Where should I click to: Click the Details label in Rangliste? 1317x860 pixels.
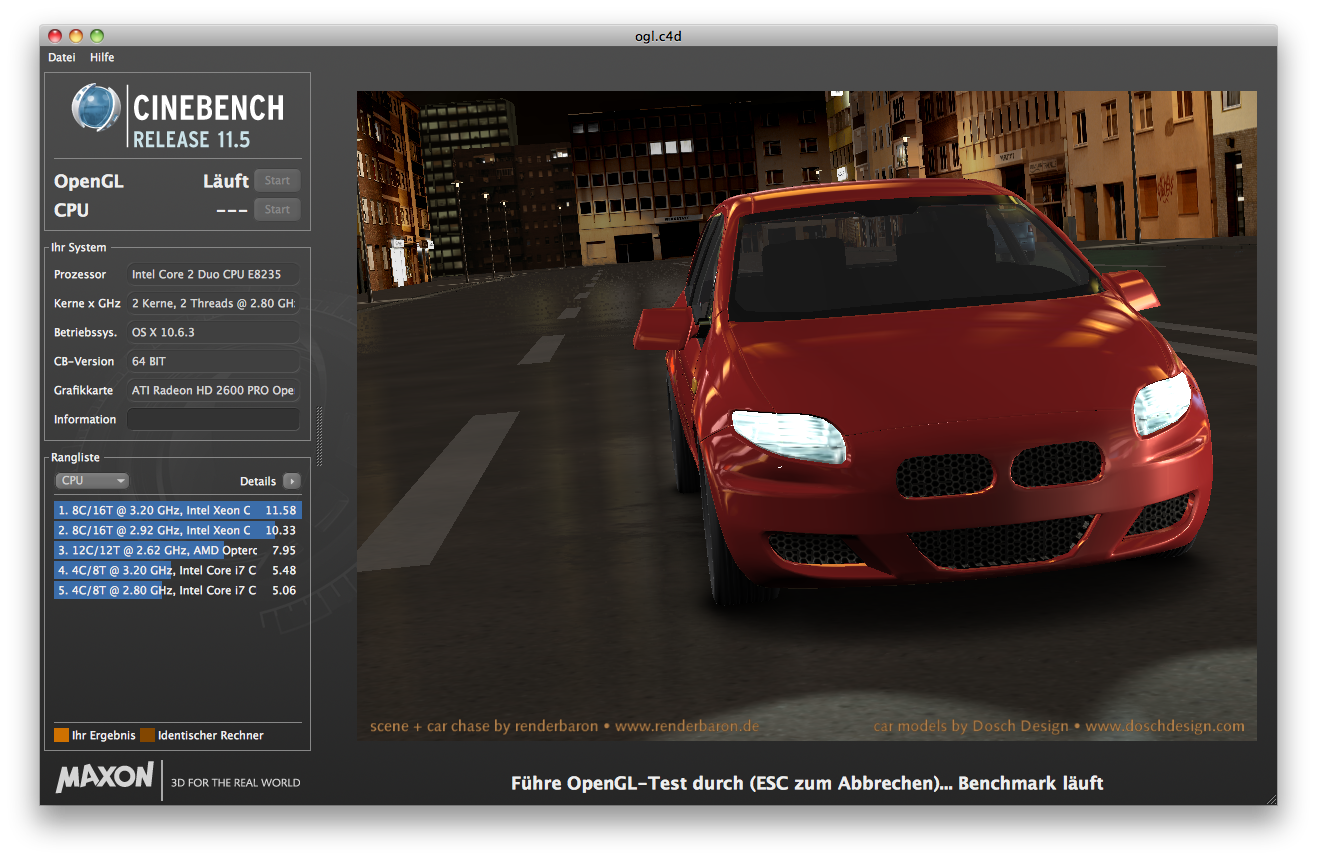[258, 481]
